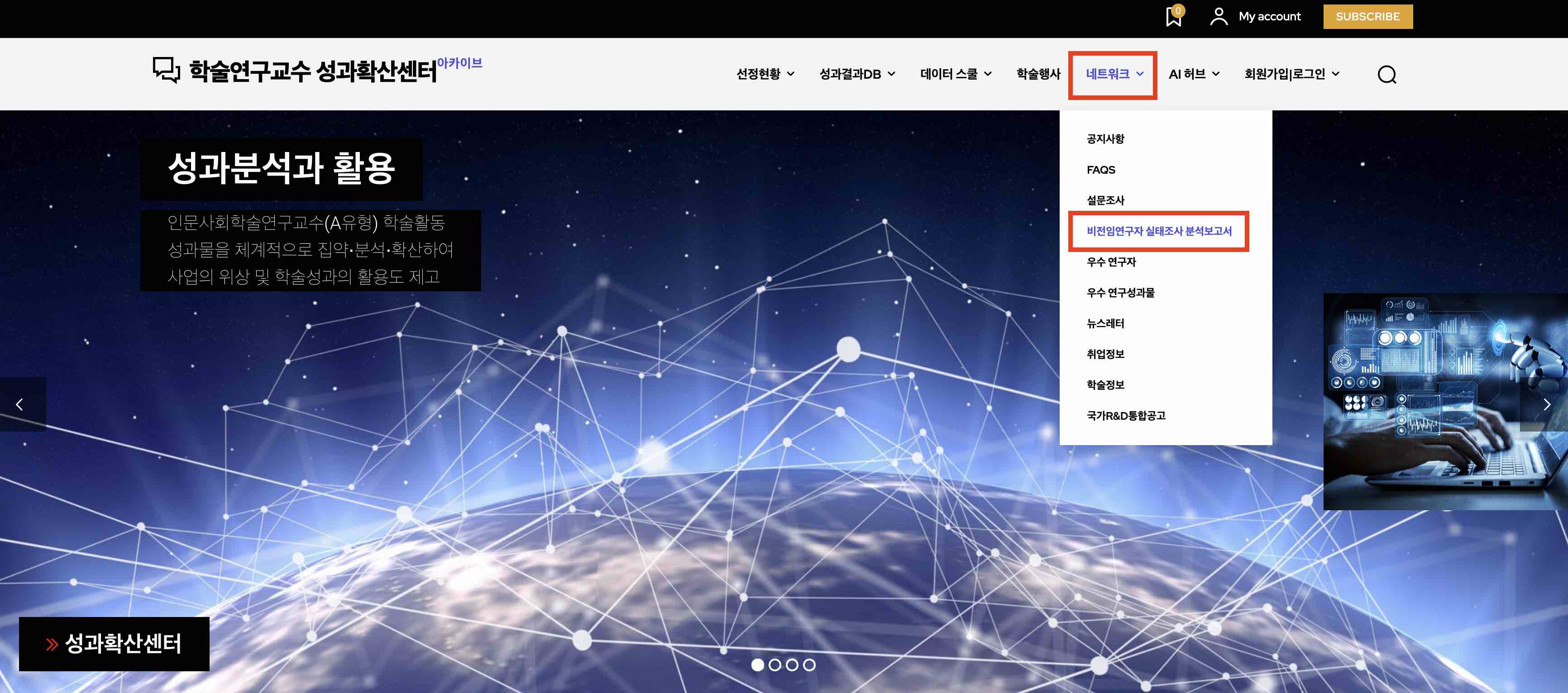The width and height of the screenshot is (1568, 693).
Task: Open 비전임연구자 실태조사 분석보고서 menu item
Action: click(x=1158, y=231)
